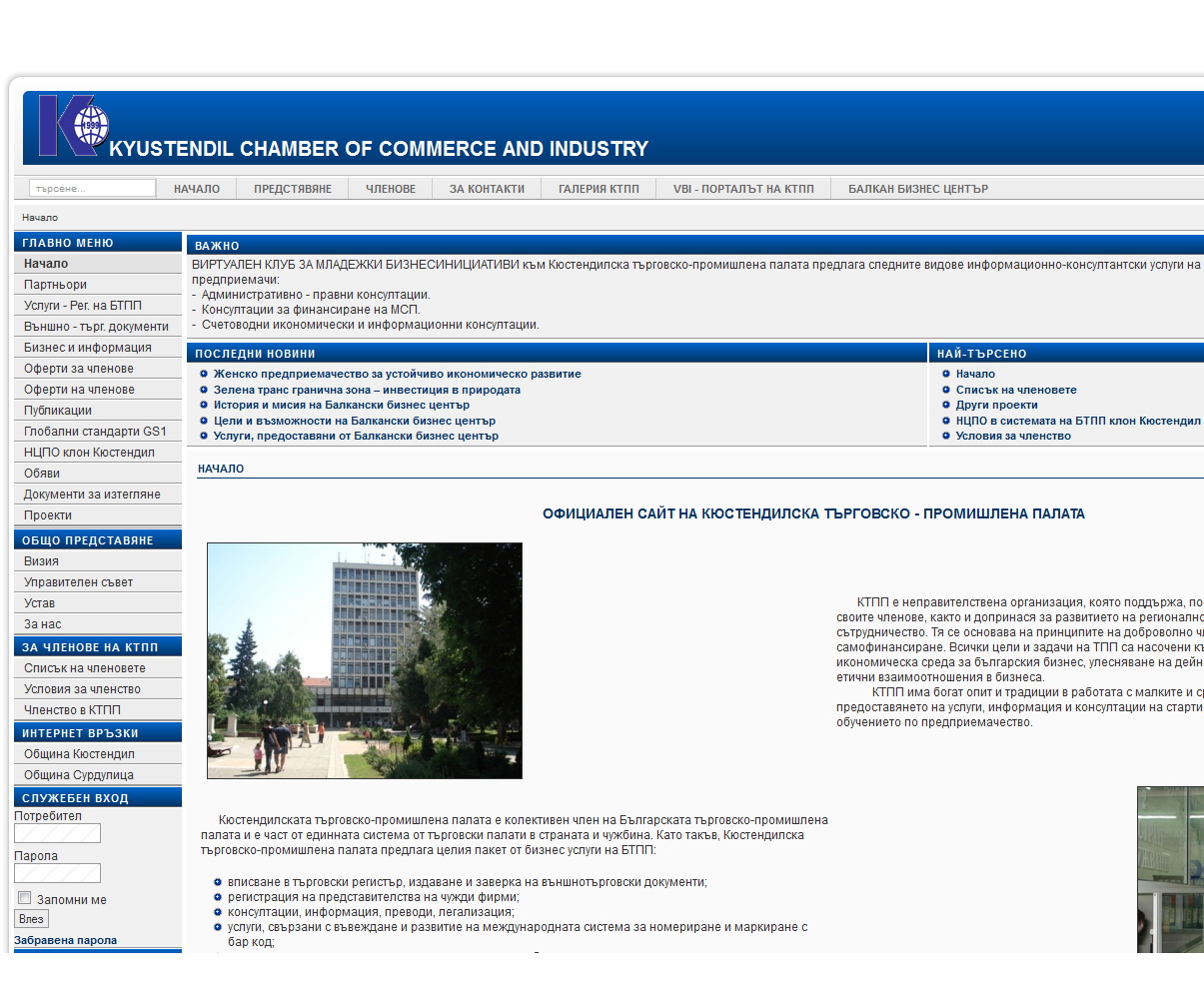1204x1000 pixels.
Task: Open НЦПО в системата на БТПП клон Кюстендил
Action: coord(1078,421)
